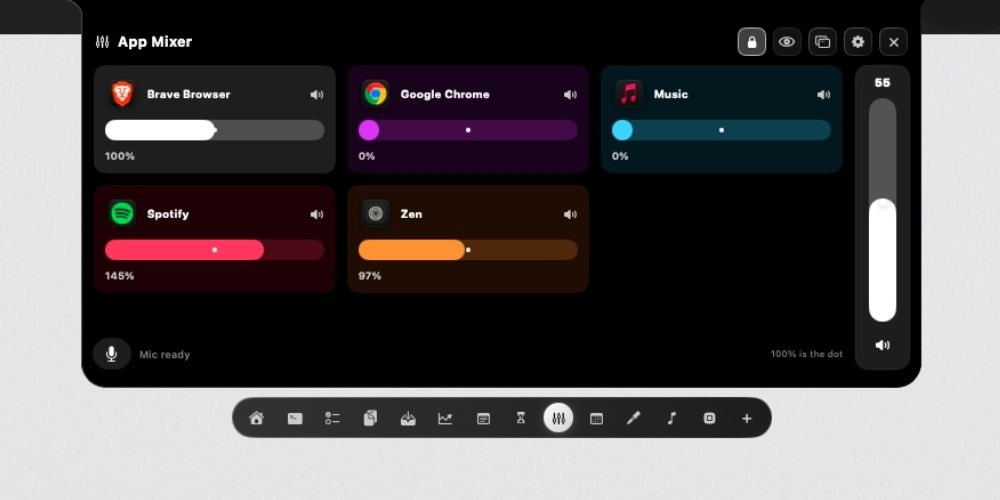Viewport: 1000px width, 500px height.
Task: Open the Home icon in the dock
Action: click(x=256, y=418)
